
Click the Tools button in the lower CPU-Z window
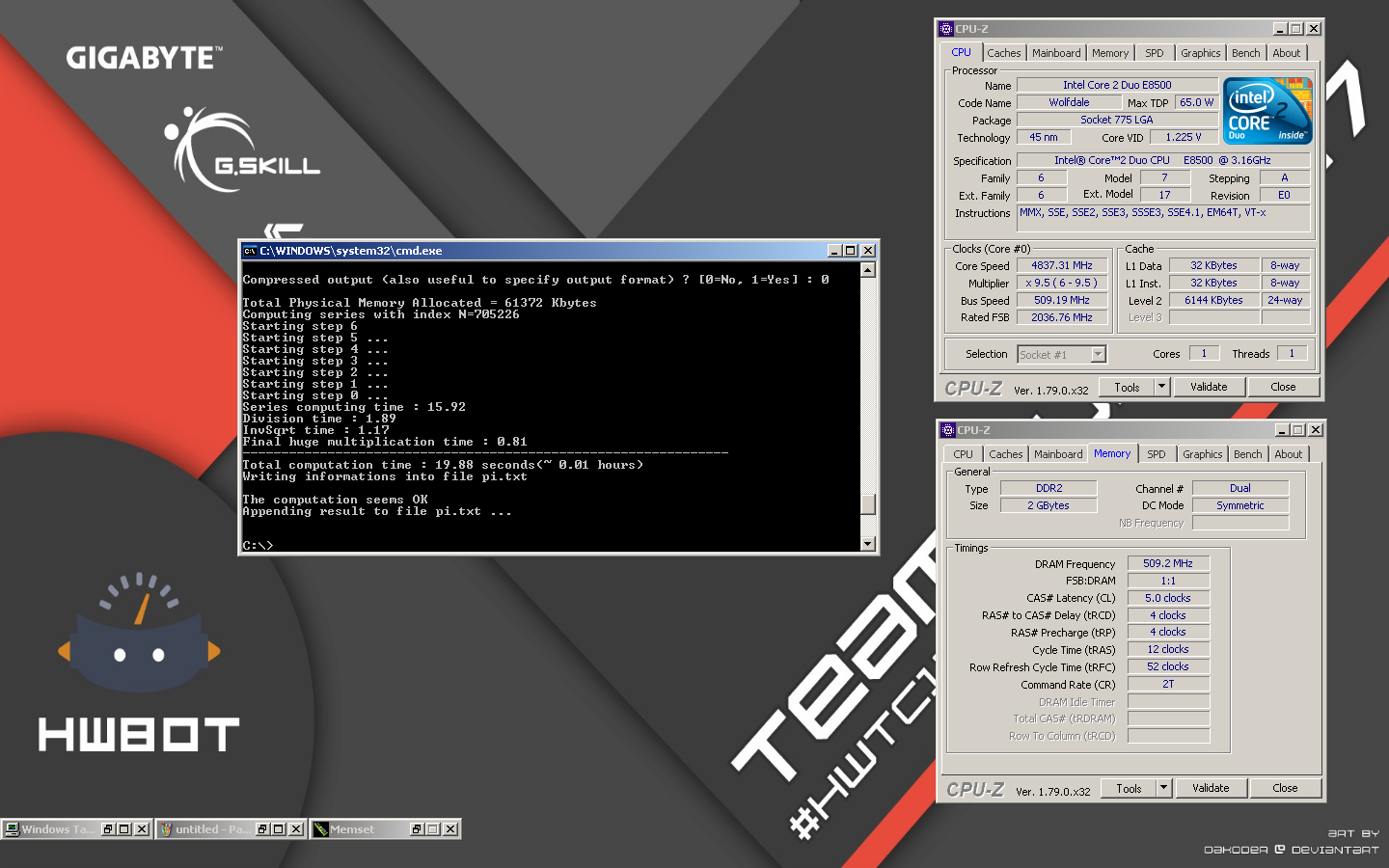coord(1129,788)
